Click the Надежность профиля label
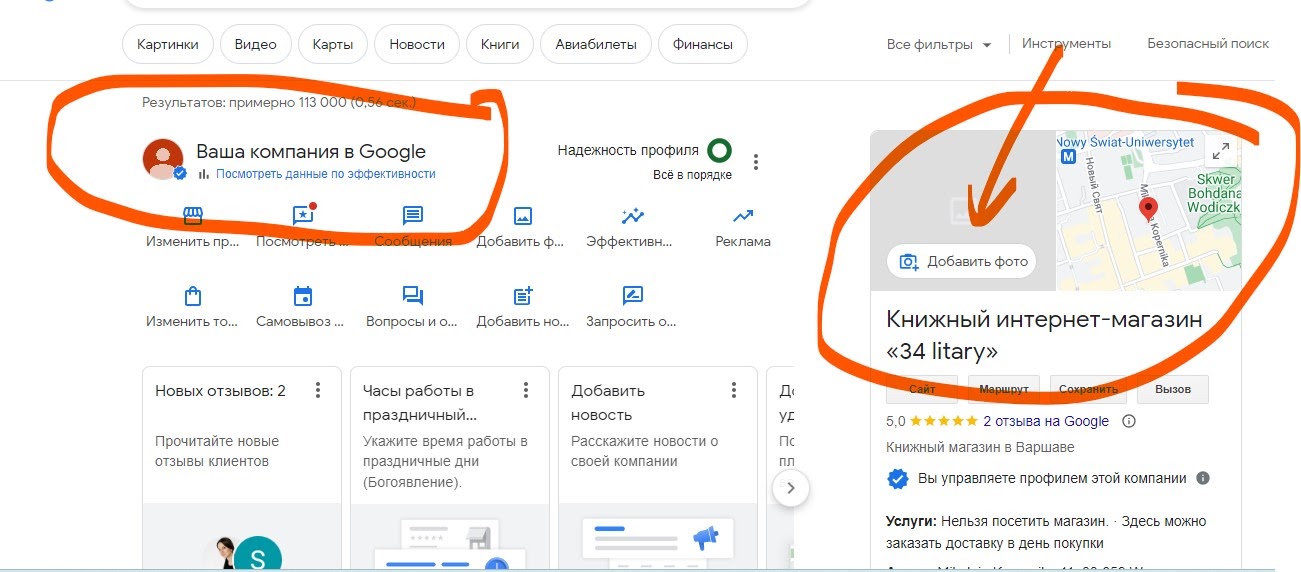The image size is (1301, 572). coord(628,151)
